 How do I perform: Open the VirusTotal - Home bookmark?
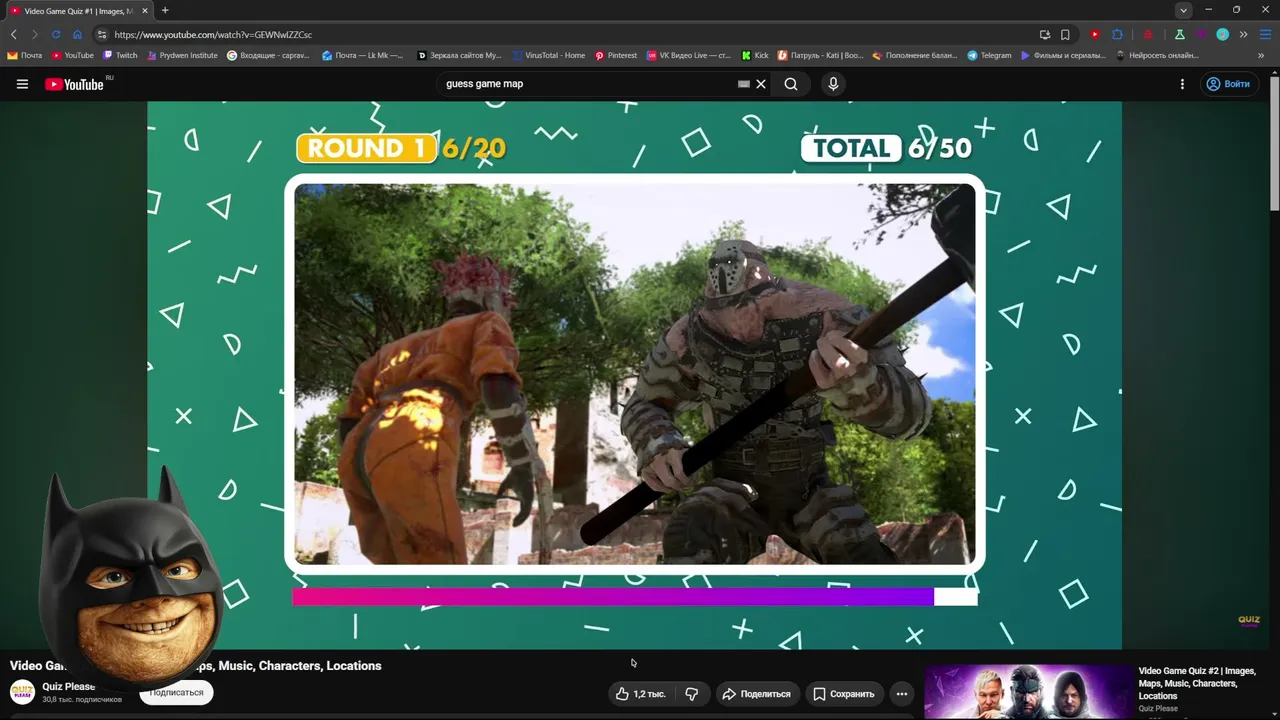[548, 55]
